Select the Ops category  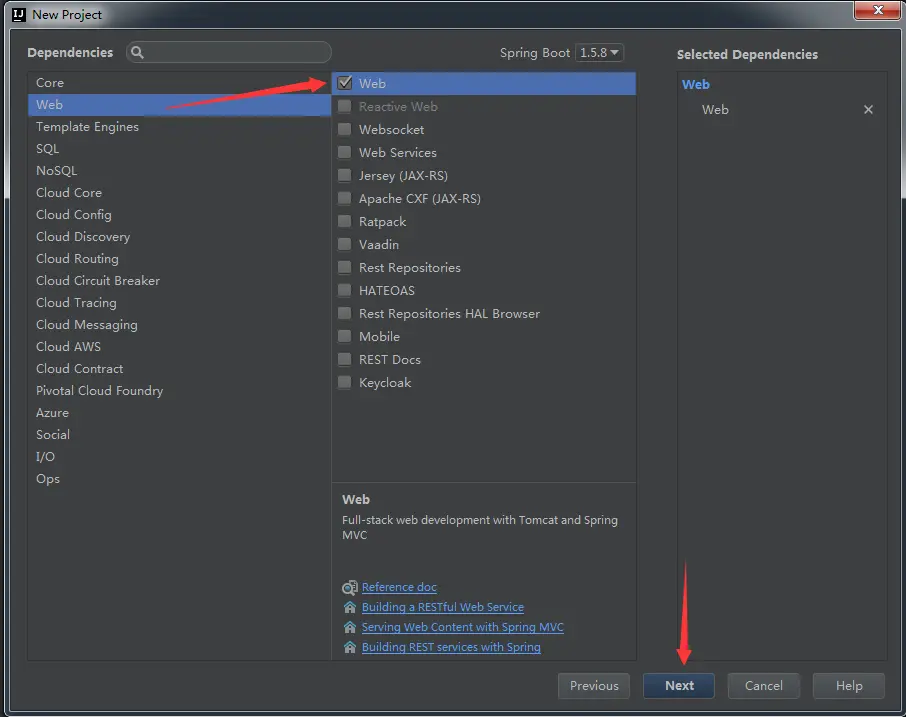pyautogui.click(x=179, y=478)
